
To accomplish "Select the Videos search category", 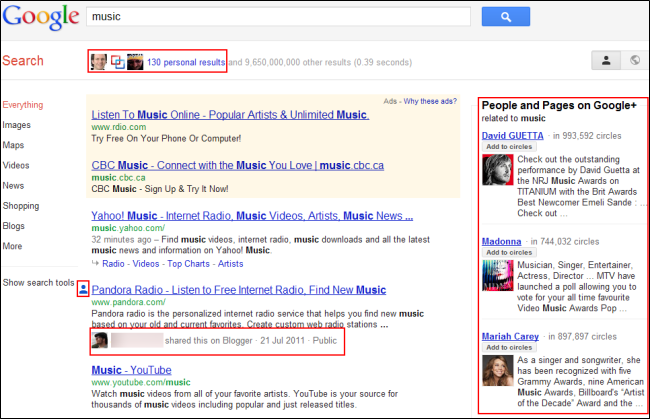I will [x=16, y=165].
